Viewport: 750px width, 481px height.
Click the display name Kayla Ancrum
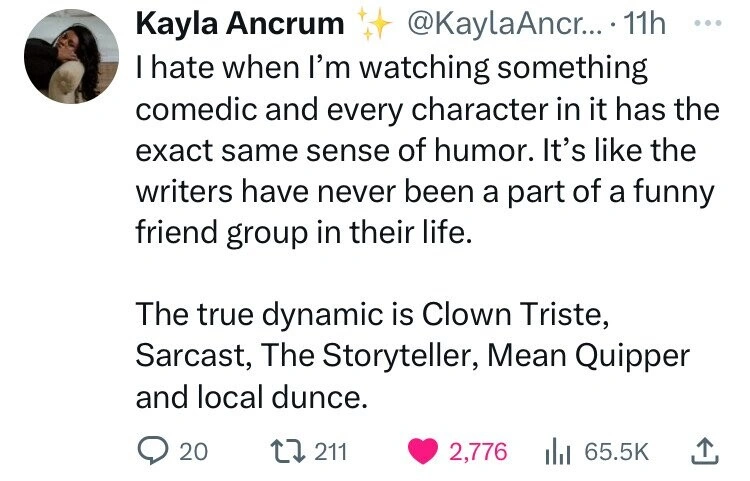239,22
